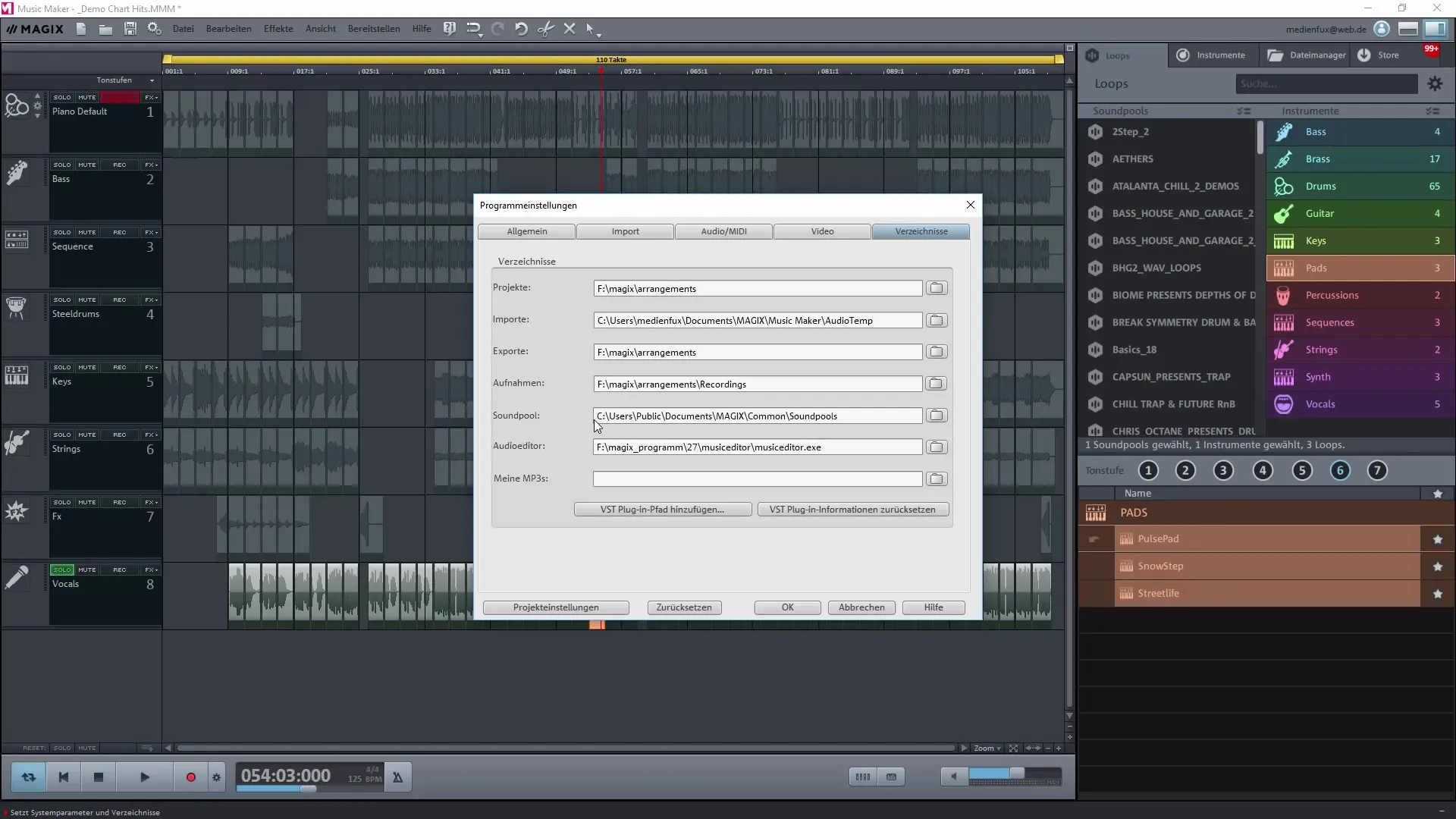
Task: Confirm settings with OK button
Action: pos(787,607)
